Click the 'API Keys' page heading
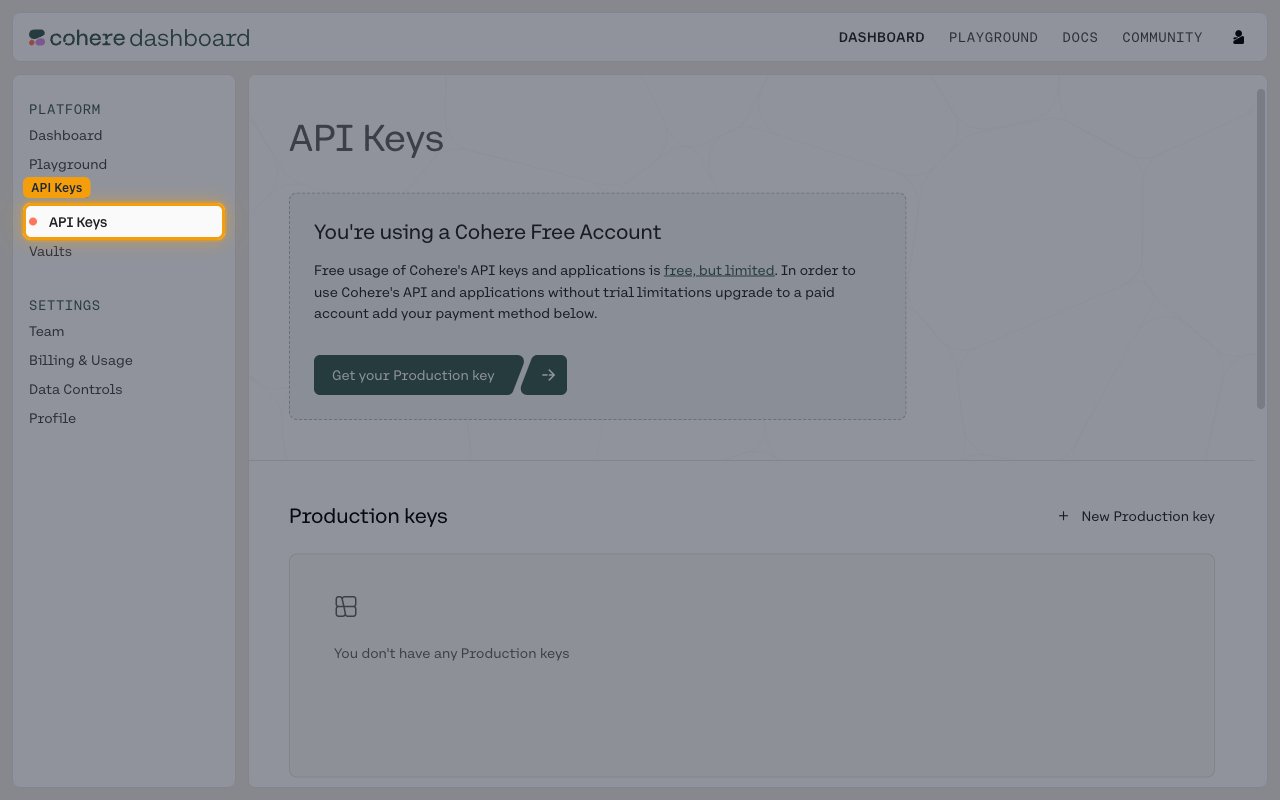Viewport: 1280px width, 800px height. pos(366,138)
